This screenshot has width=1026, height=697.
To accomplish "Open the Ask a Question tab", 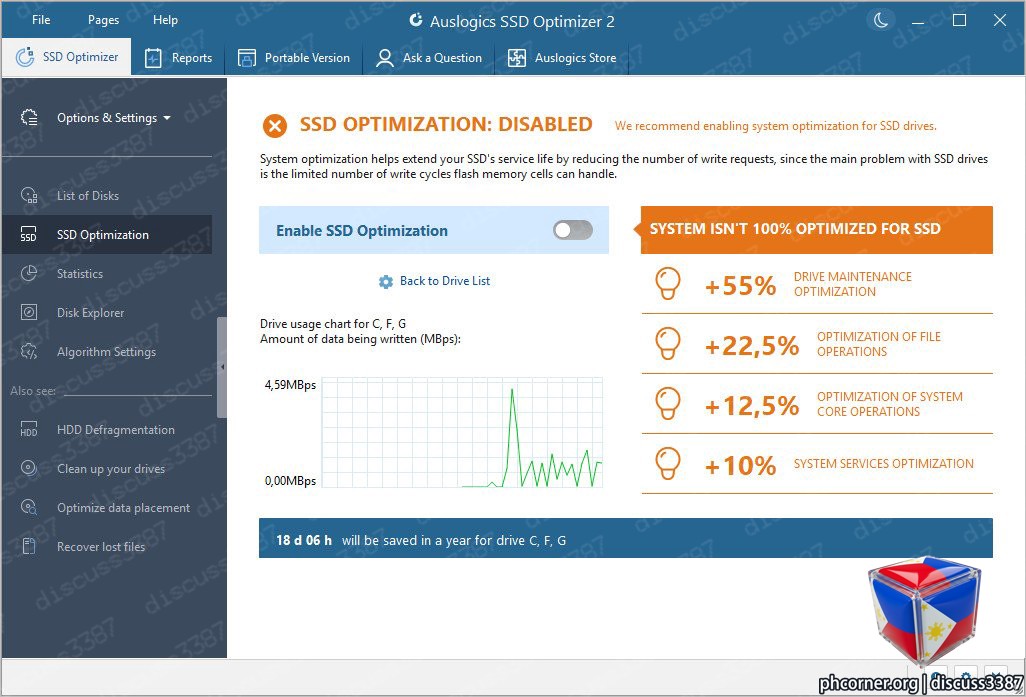I will [429, 58].
